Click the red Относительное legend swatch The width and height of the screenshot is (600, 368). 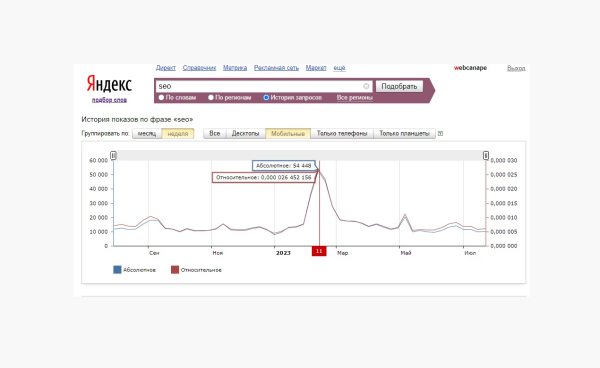coord(175,270)
